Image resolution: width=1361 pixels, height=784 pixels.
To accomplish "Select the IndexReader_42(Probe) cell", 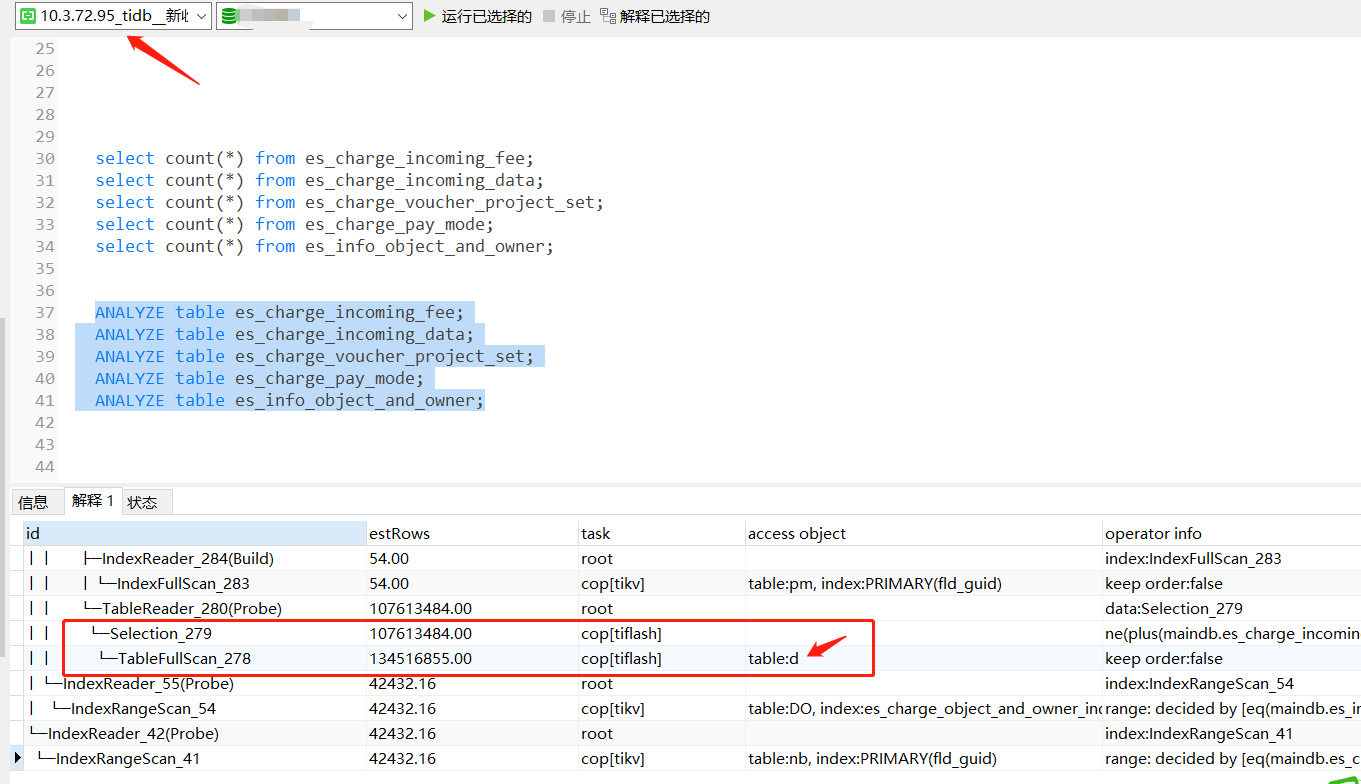I will (x=195, y=734).
